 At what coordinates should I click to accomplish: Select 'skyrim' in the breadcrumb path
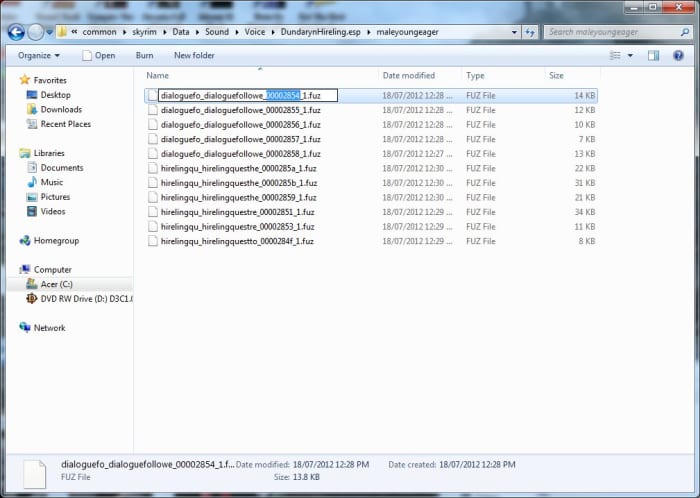pyautogui.click(x=144, y=32)
